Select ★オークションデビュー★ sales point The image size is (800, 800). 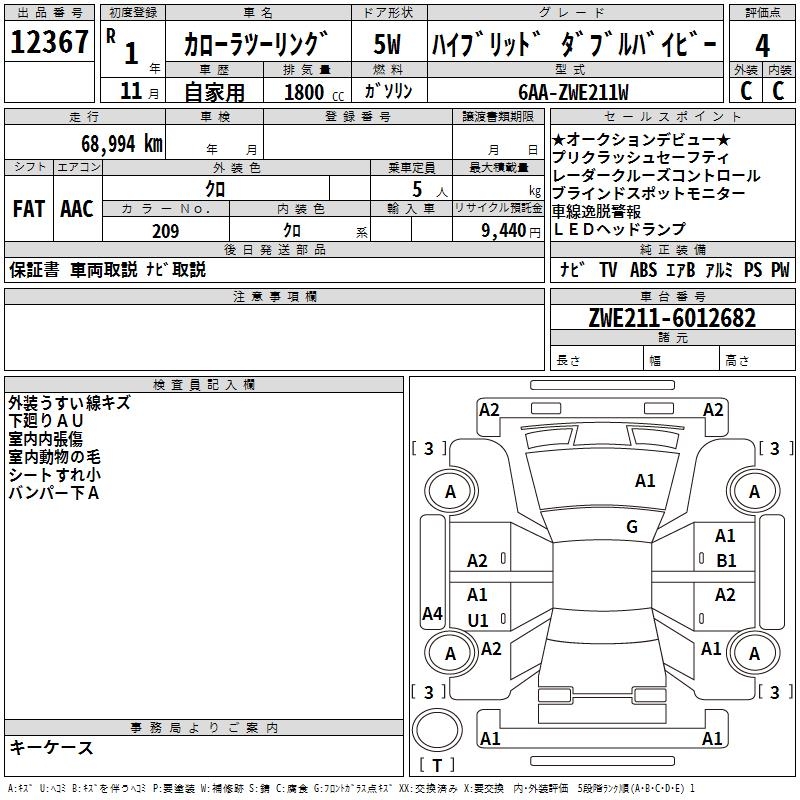641,139
